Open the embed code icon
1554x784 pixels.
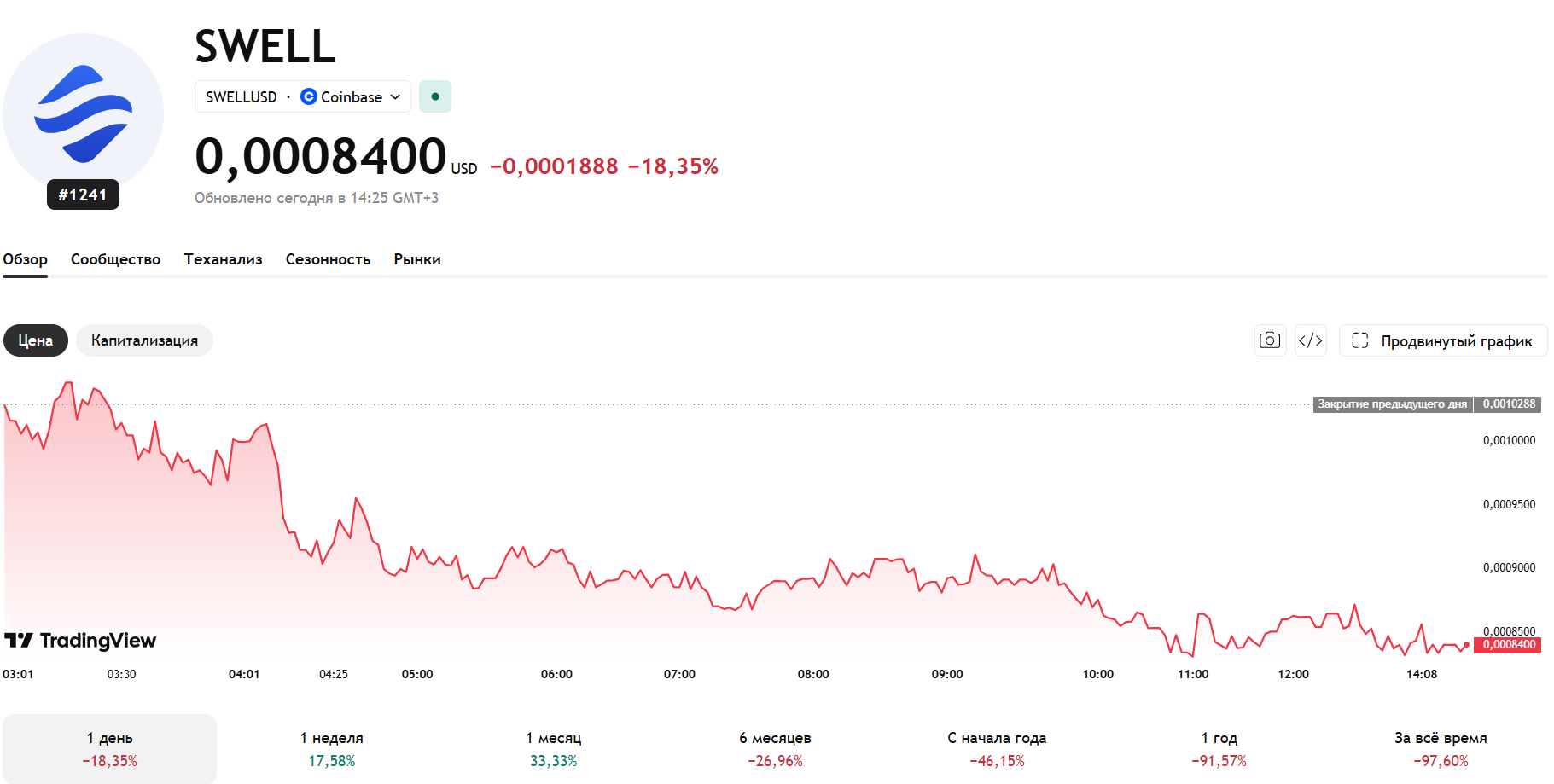(x=1311, y=340)
